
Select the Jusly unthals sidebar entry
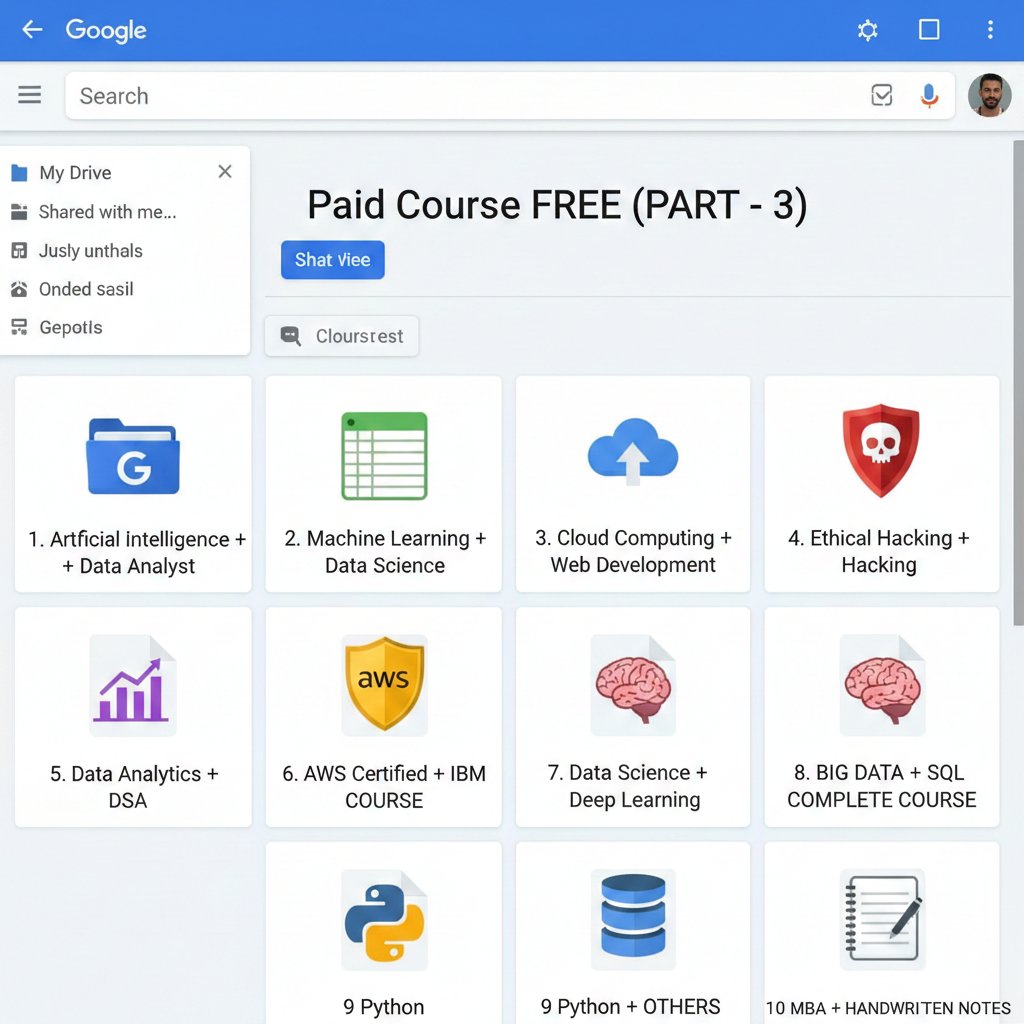[x=90, y=251]
